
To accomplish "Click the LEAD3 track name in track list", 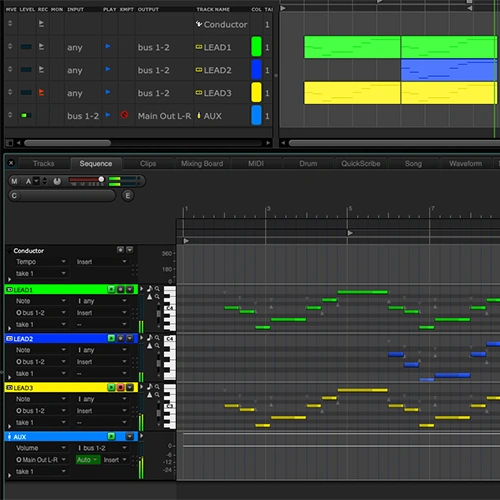I will [x=217, y=93].
